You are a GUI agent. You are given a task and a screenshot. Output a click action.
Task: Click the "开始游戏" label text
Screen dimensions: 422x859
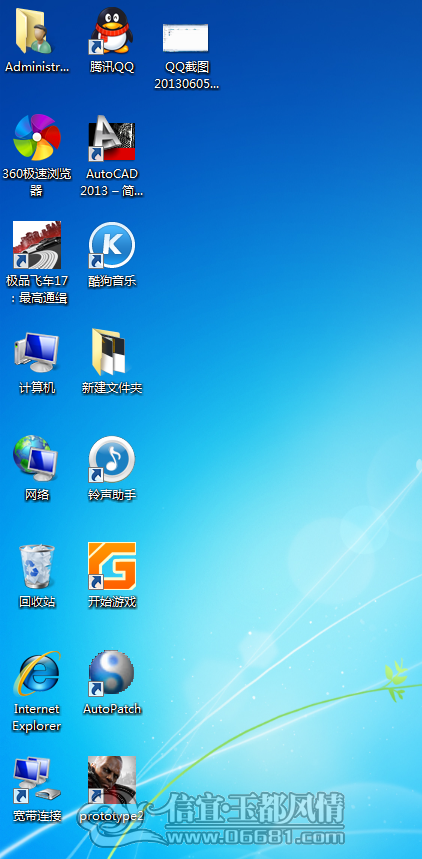pos(112,602)
